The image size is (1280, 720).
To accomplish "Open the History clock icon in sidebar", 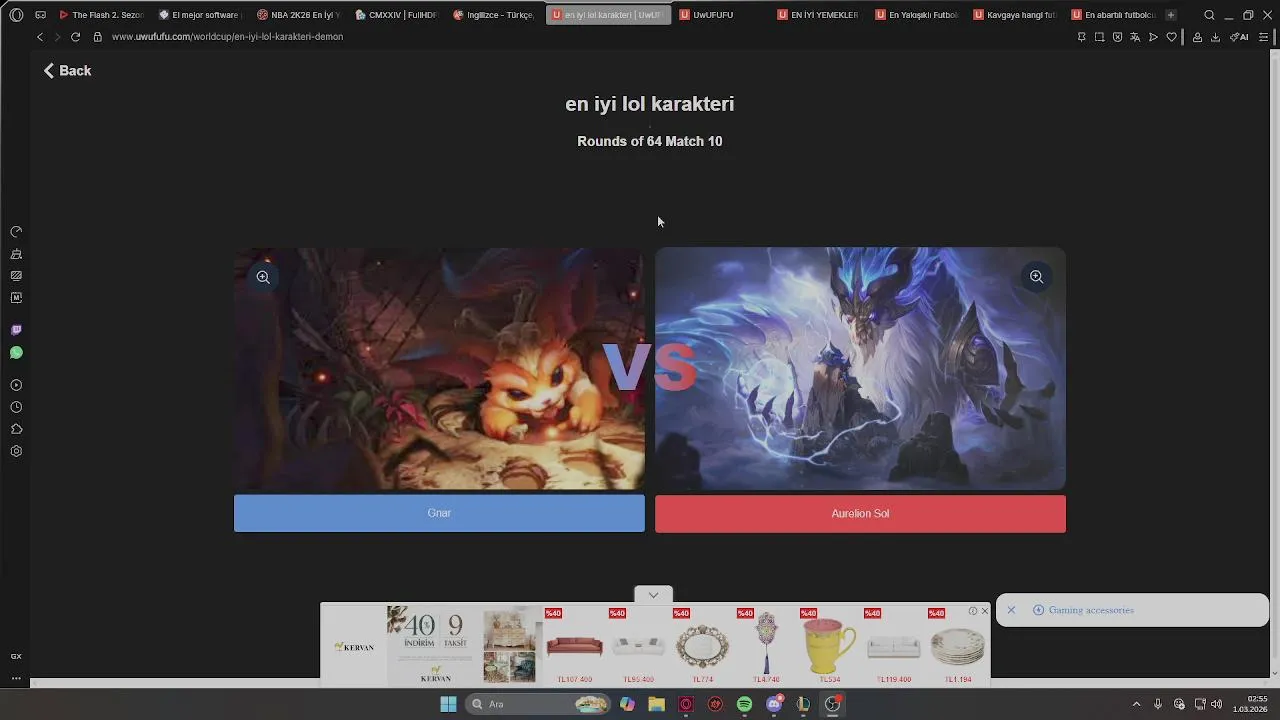I will (x=16, y=407).
